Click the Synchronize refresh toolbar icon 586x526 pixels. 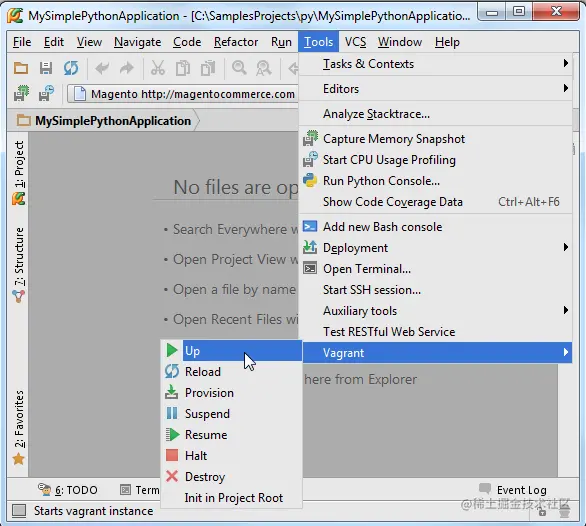point(71,68)
